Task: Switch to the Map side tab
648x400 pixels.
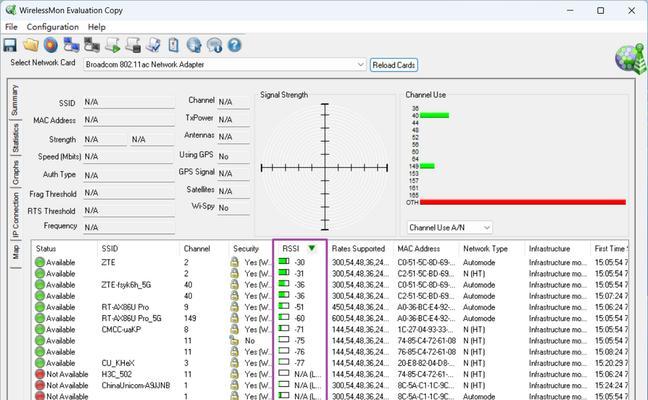Action: point(15,252)
